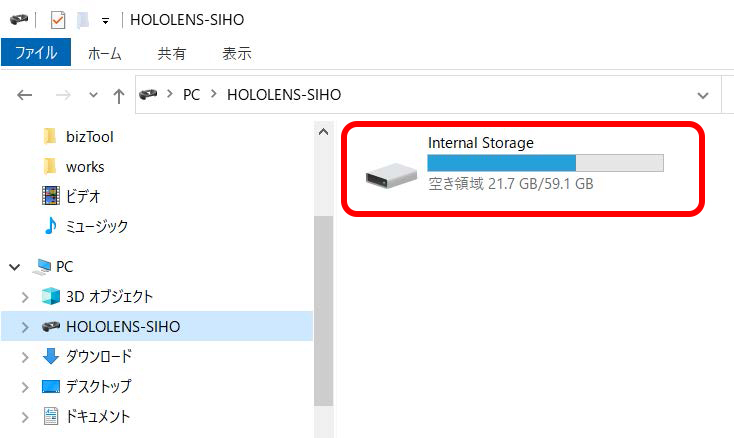This screenshot has width=734, height=438.
Task: Open the ファイル menu tab
Action: pyautogui.click(x=36, y=53)
